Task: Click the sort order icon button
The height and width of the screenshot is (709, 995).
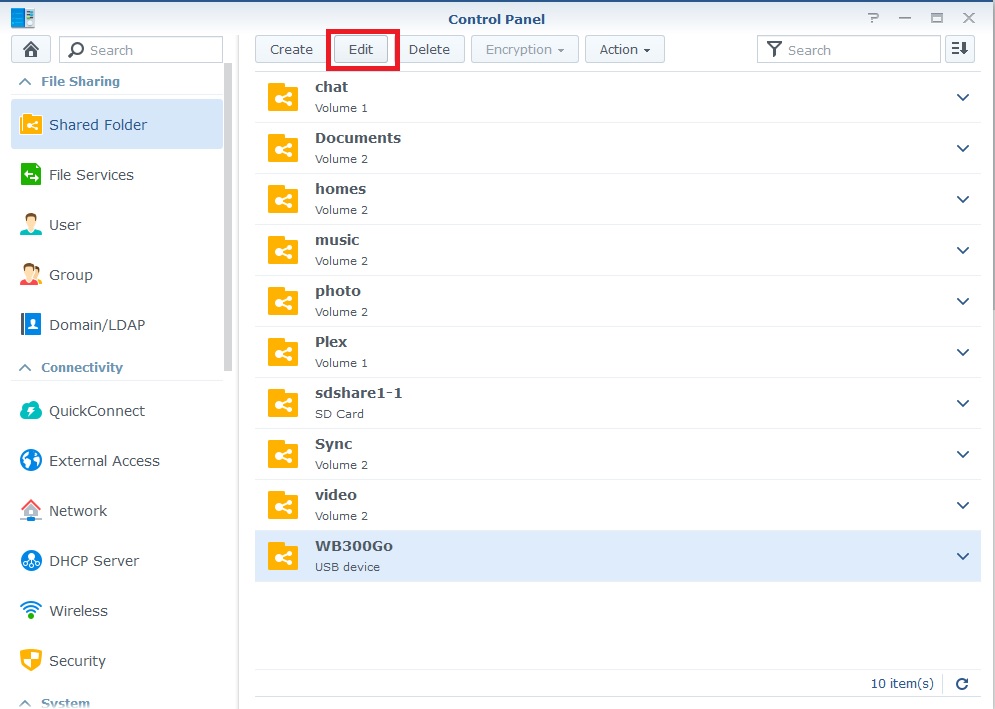Action: pos(959,49)
